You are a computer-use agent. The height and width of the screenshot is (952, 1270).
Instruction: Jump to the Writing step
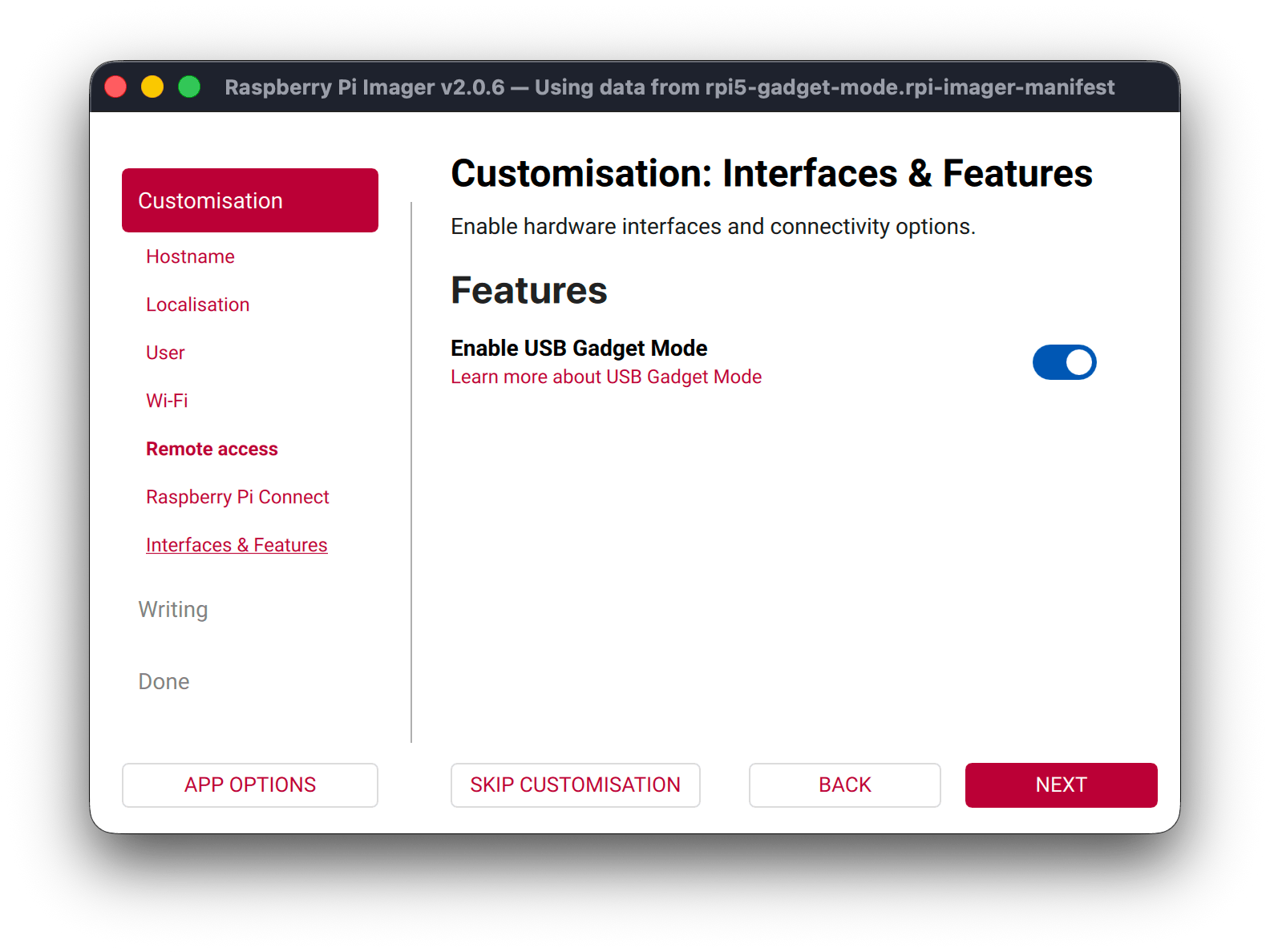tap(173, 609)
